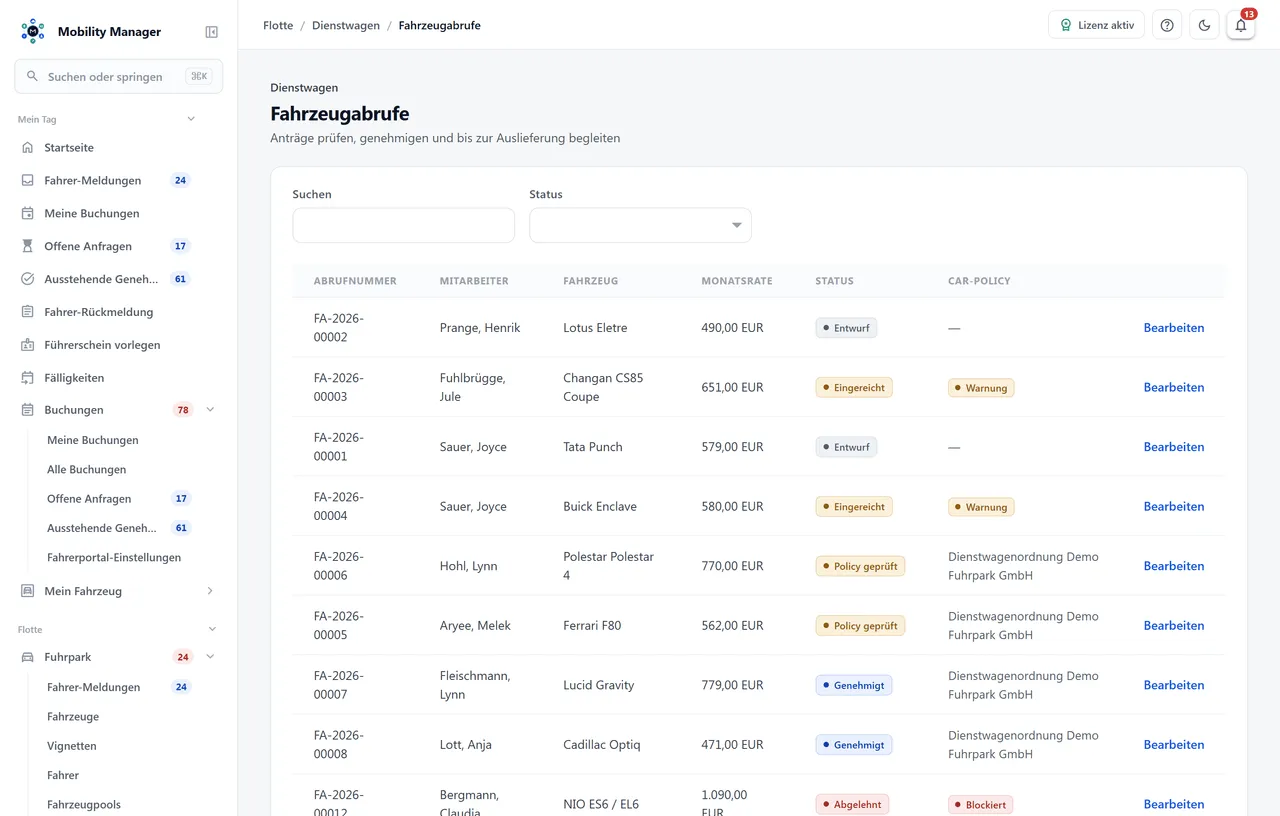Click Bearbeiten for Cadillac Optiq row
This screenshot has width=1280, height=816.
(1174, 745)
